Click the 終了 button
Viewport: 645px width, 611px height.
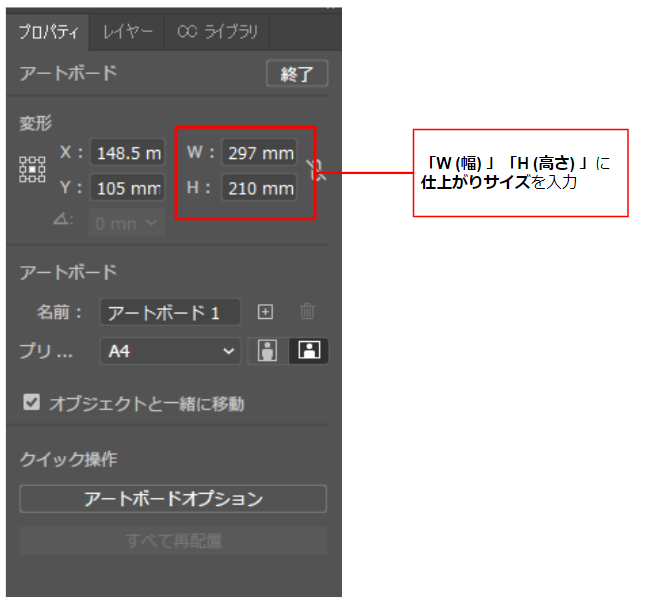297,74
